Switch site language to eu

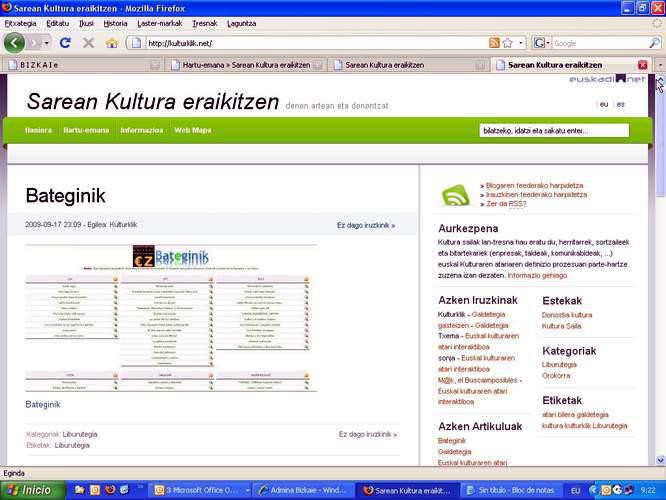604,104
